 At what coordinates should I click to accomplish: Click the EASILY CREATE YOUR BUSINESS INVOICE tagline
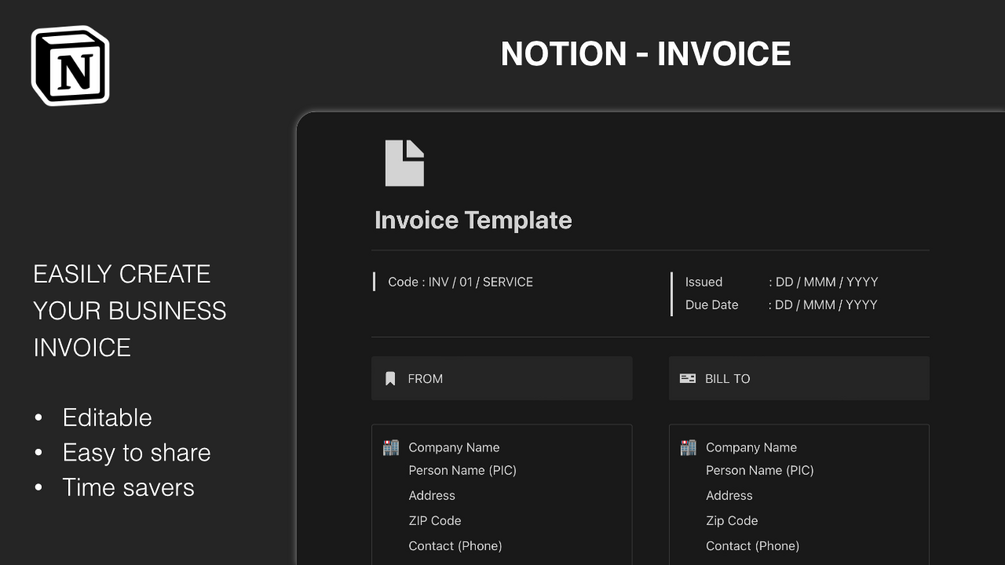[129, 311]
